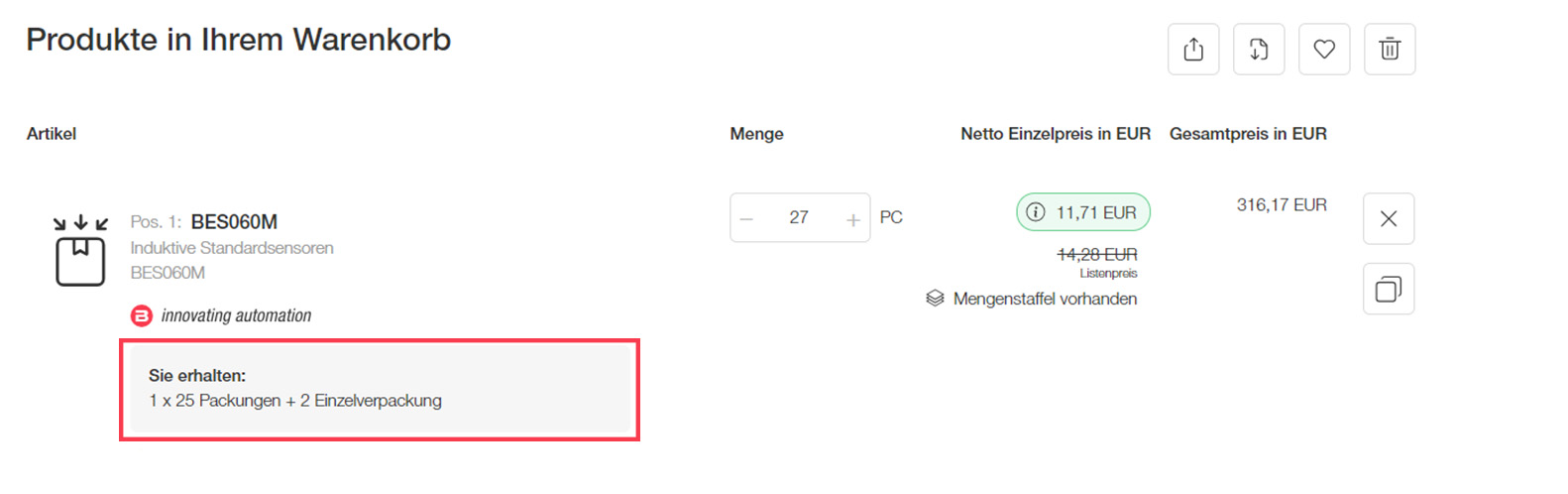The width and height of the screenshot is (1568, 494).
Task: Decrease quantity with the minus button
Action: point(747,218)
